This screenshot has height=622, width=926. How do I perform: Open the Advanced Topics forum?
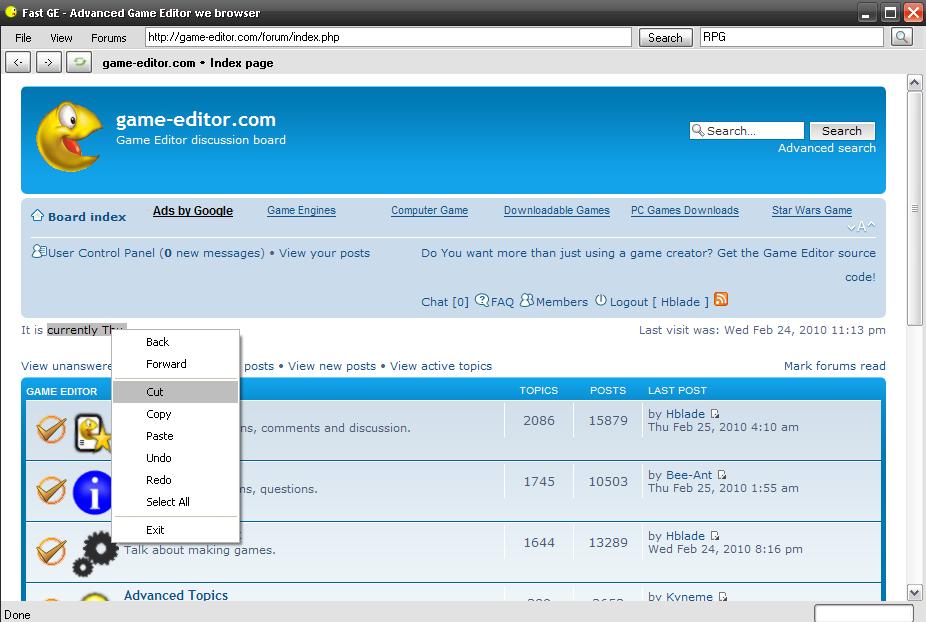[x=176, y=595]
